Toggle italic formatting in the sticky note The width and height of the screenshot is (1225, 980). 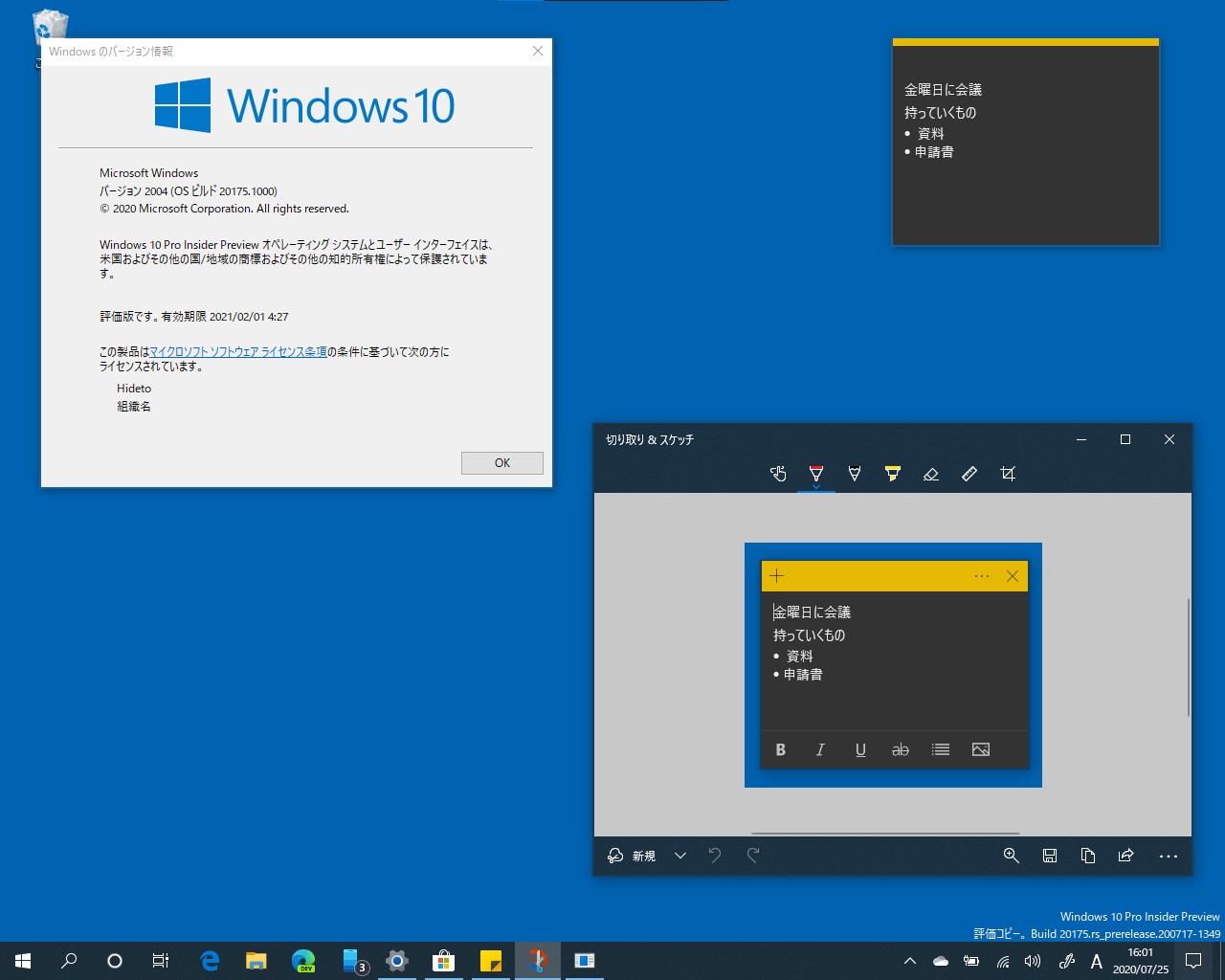[820, 749]
